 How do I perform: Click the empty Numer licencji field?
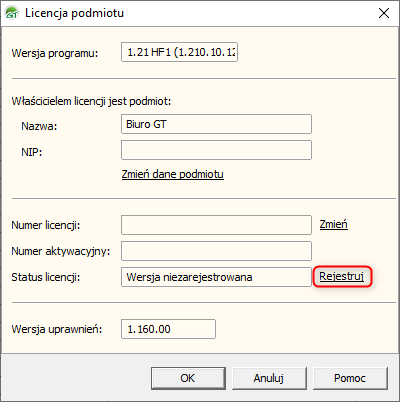click(216, 225)
